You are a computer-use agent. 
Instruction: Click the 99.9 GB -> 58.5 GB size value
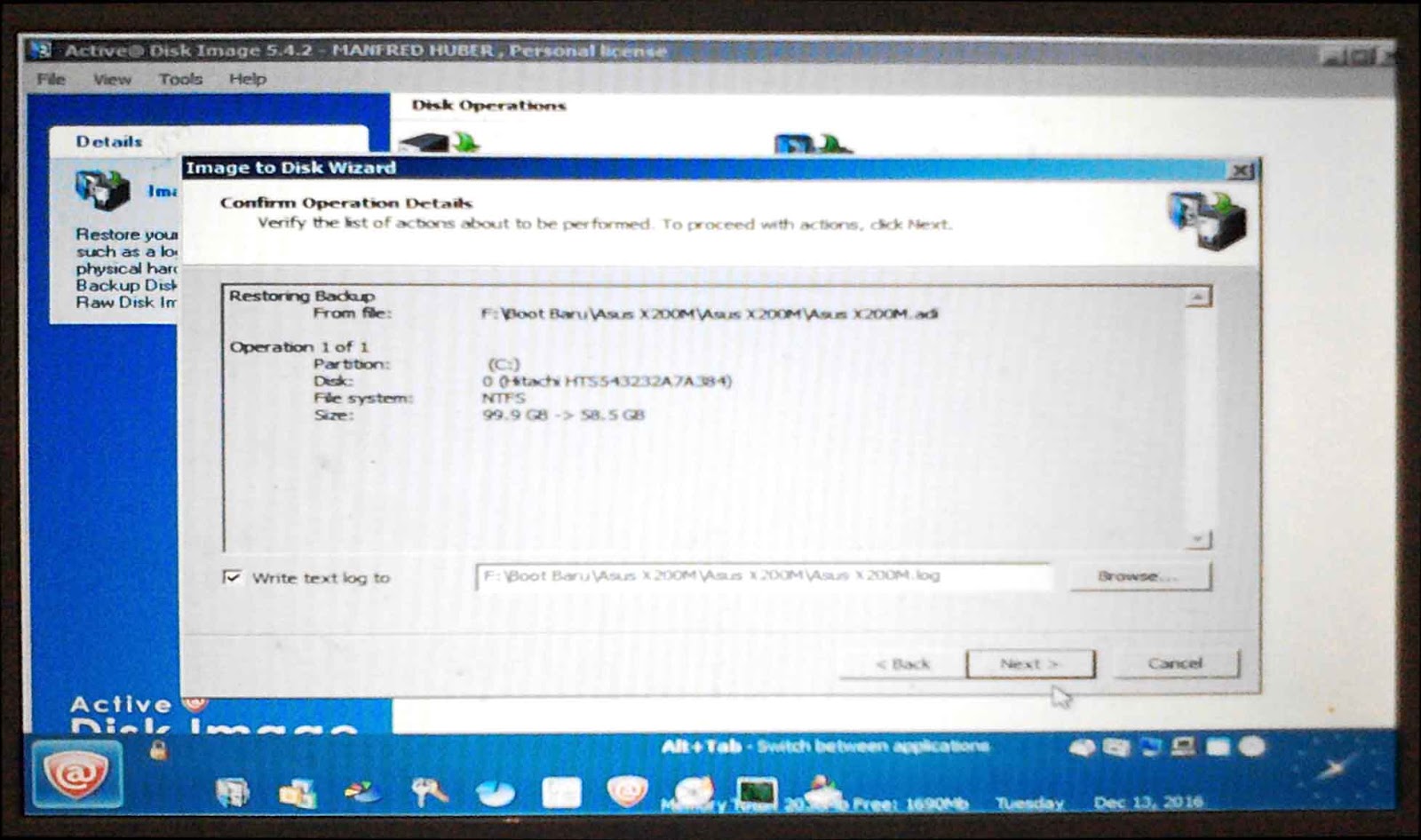[563, 415]
